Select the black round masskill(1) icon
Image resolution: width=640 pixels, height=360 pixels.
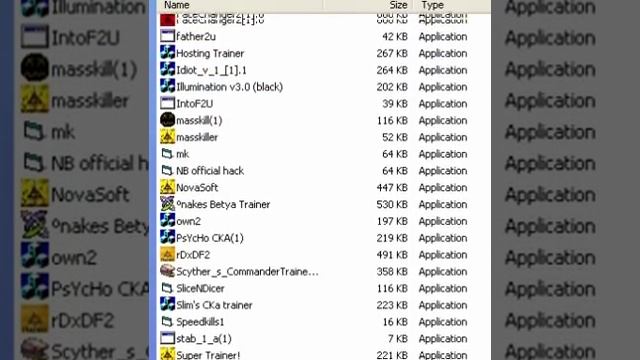(167, 120)
